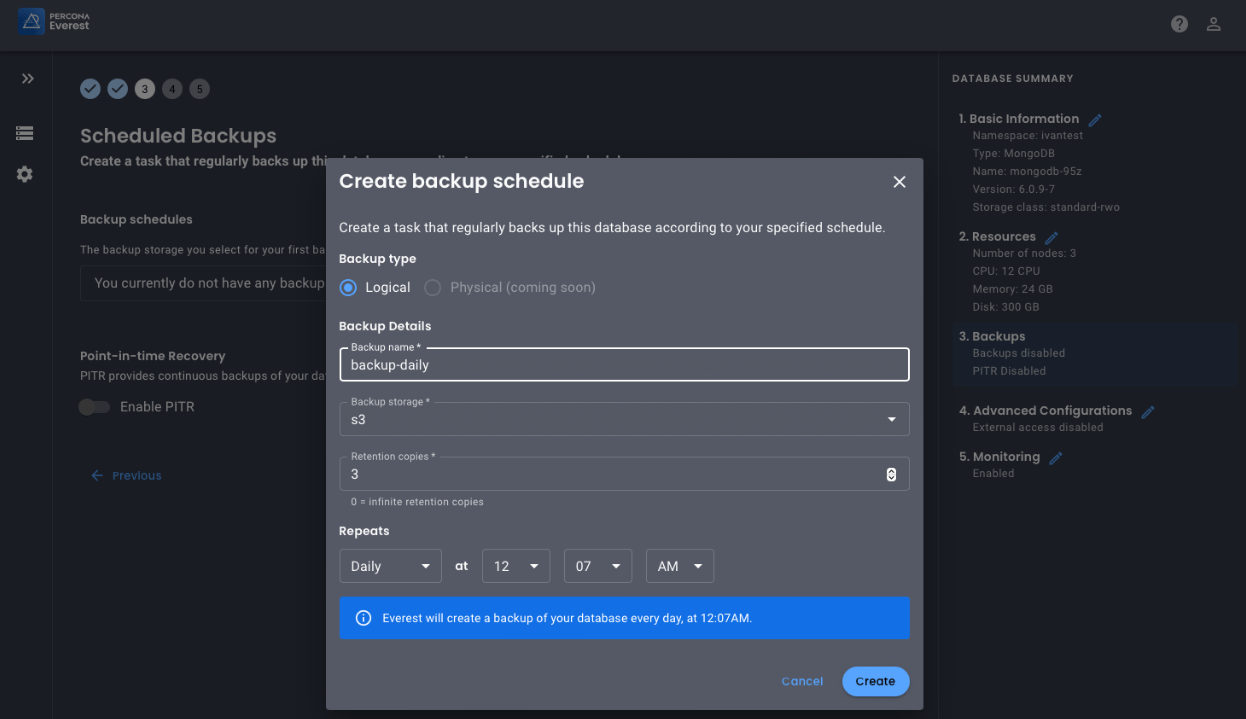Select the Physical backup type radio
The height and width of the screenshot is (719, 1246).
[x=432, y=287]
